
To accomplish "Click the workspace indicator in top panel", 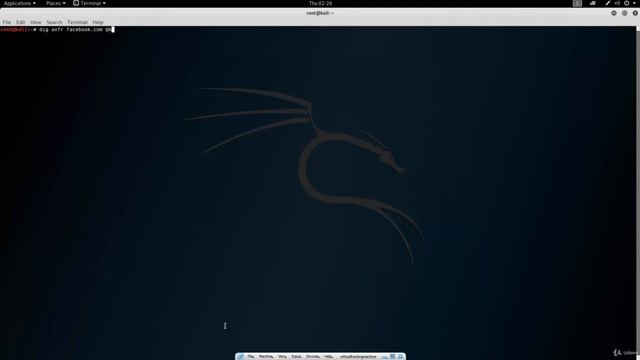I will (577, 3).
